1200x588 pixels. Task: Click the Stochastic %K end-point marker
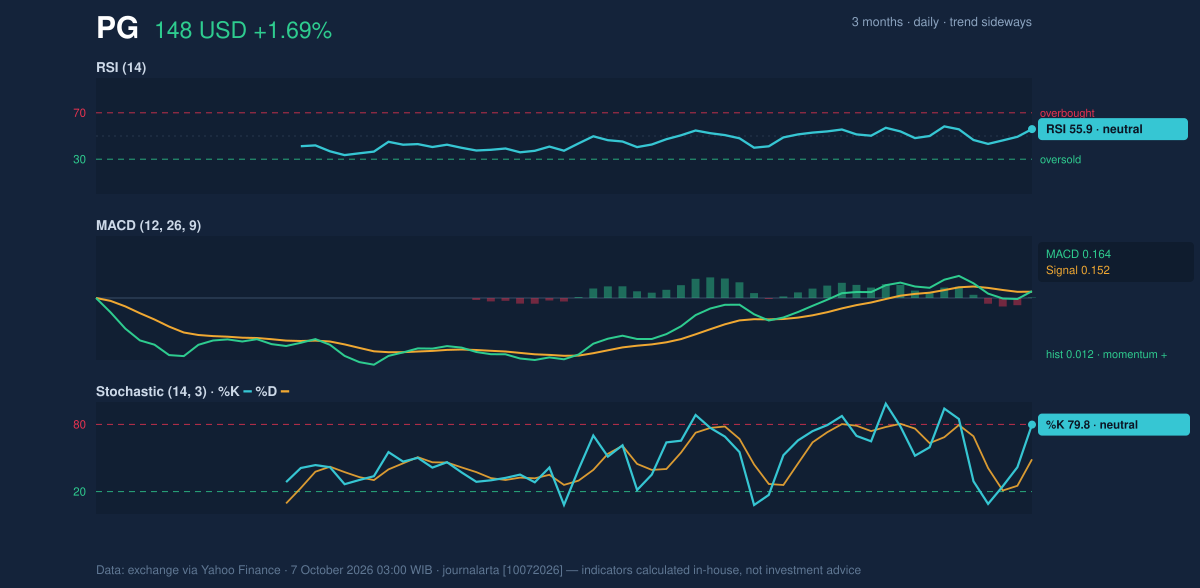pos(1032,425)
